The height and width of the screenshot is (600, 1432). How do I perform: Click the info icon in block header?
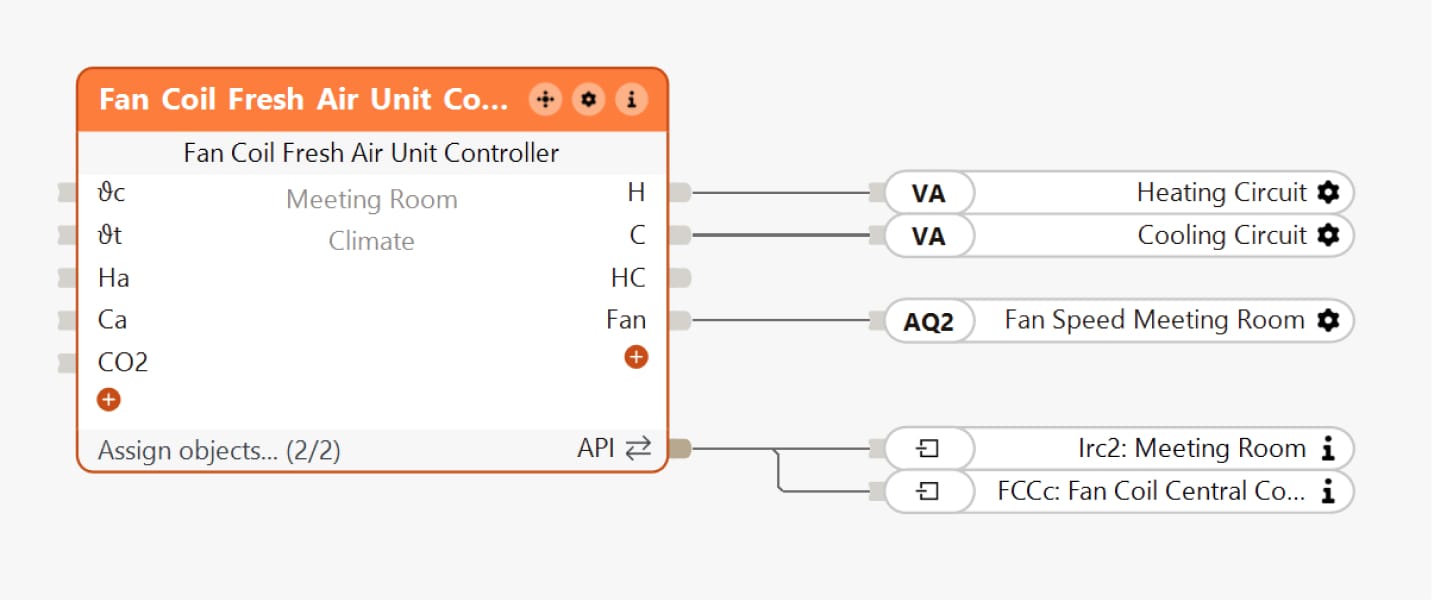[x=631, y=99]
